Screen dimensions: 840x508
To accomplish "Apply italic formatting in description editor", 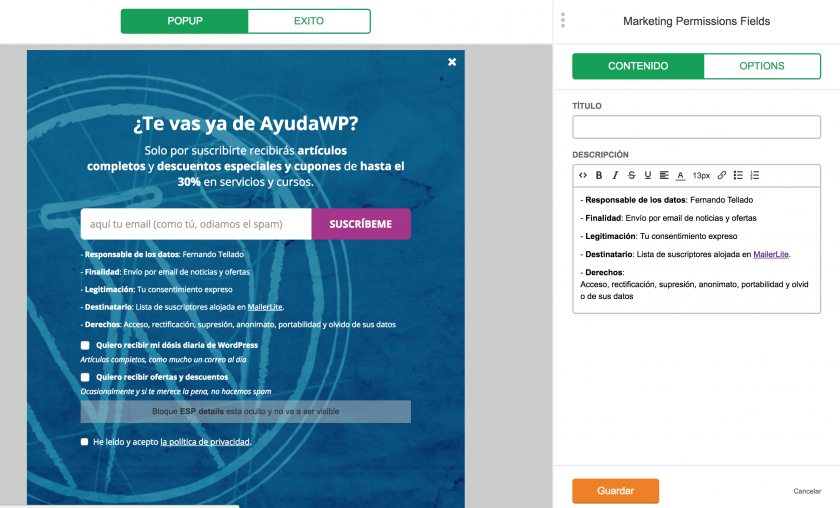I will (615, 175).
